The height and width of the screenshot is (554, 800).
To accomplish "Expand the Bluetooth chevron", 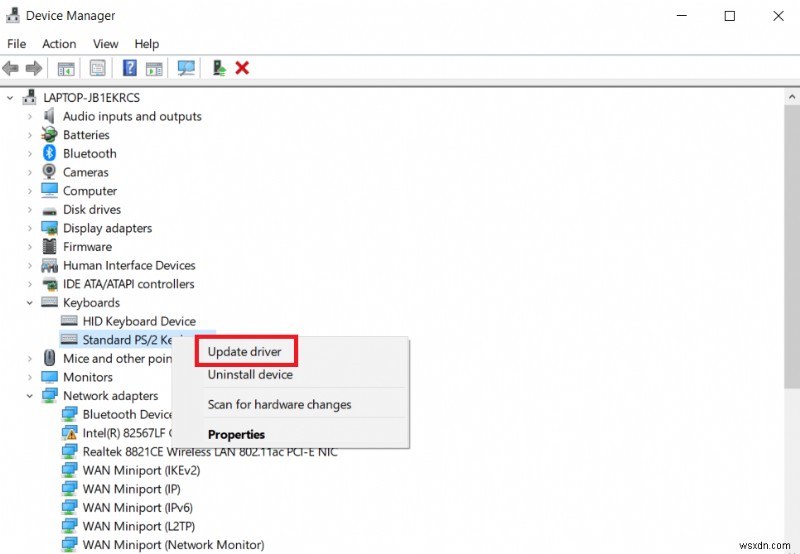I will tap(30, 154).
